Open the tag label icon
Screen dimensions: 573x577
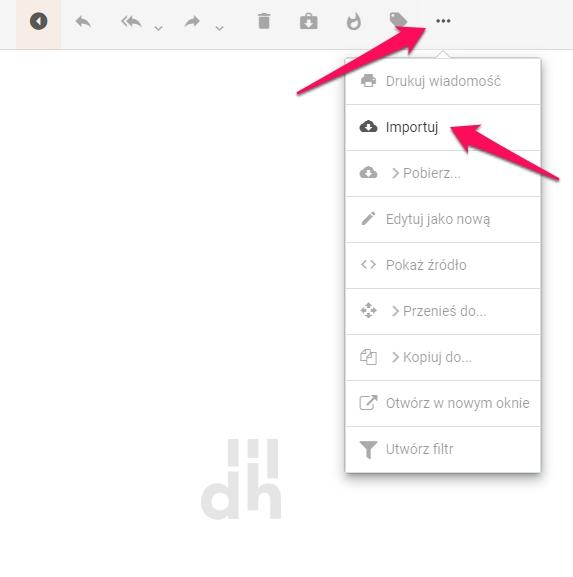coord(398,19)
